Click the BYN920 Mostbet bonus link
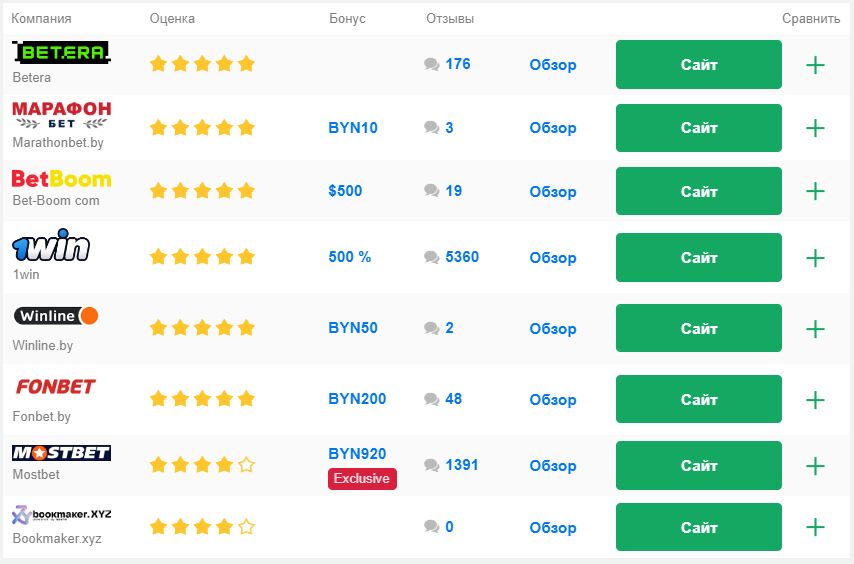 point(357,453)
